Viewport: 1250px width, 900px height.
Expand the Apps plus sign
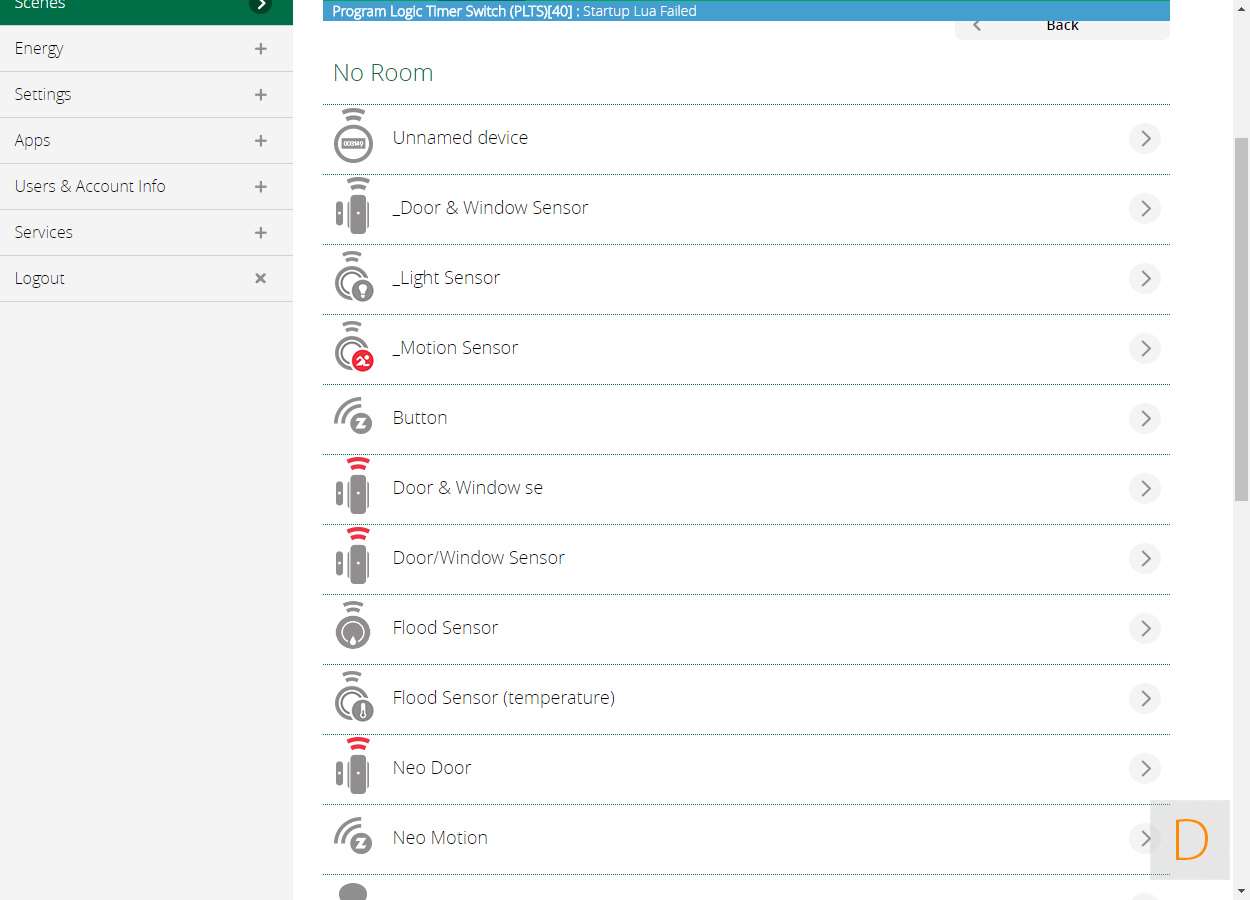coord(260,141)
